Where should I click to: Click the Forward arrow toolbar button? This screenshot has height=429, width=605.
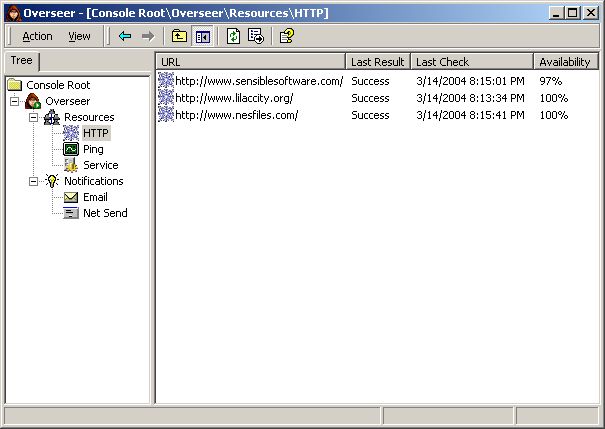(x=148, y=36)
